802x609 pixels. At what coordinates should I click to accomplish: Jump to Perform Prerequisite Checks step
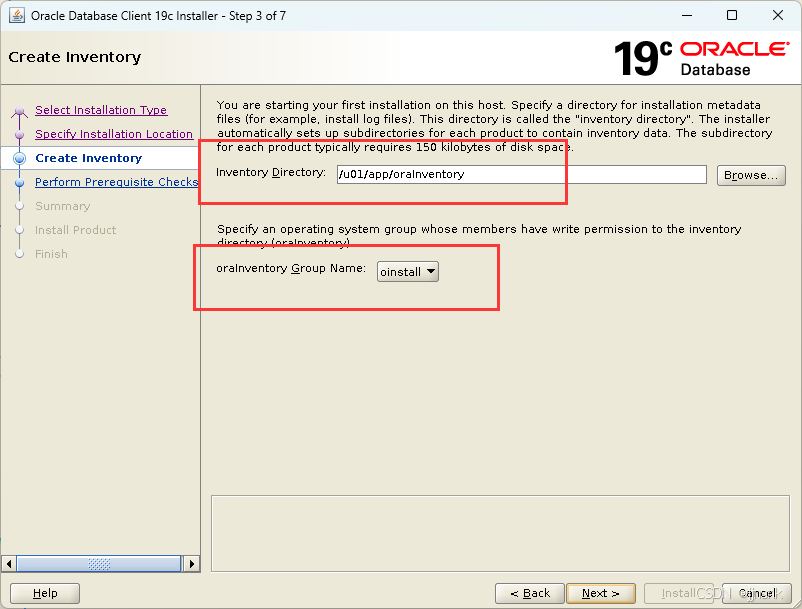point(117,182)
